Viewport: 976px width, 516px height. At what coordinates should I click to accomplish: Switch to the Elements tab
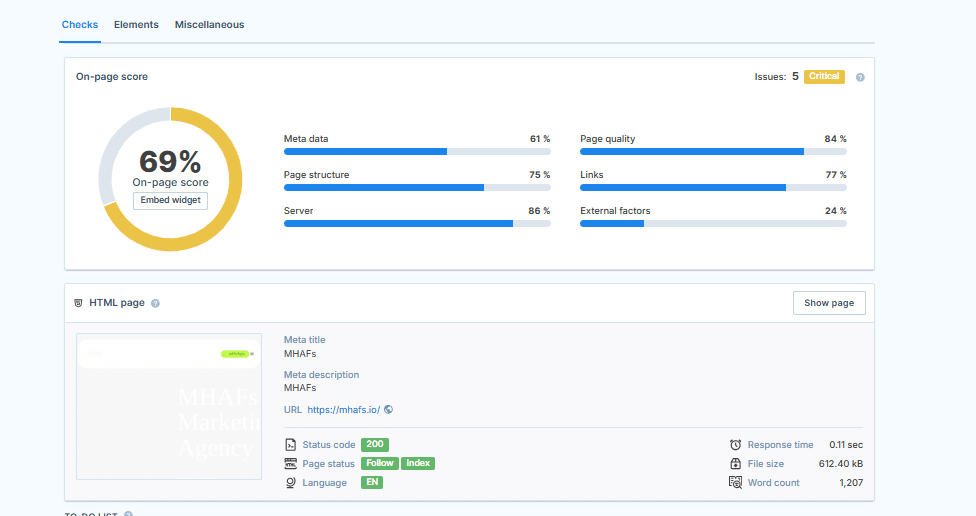136,25
